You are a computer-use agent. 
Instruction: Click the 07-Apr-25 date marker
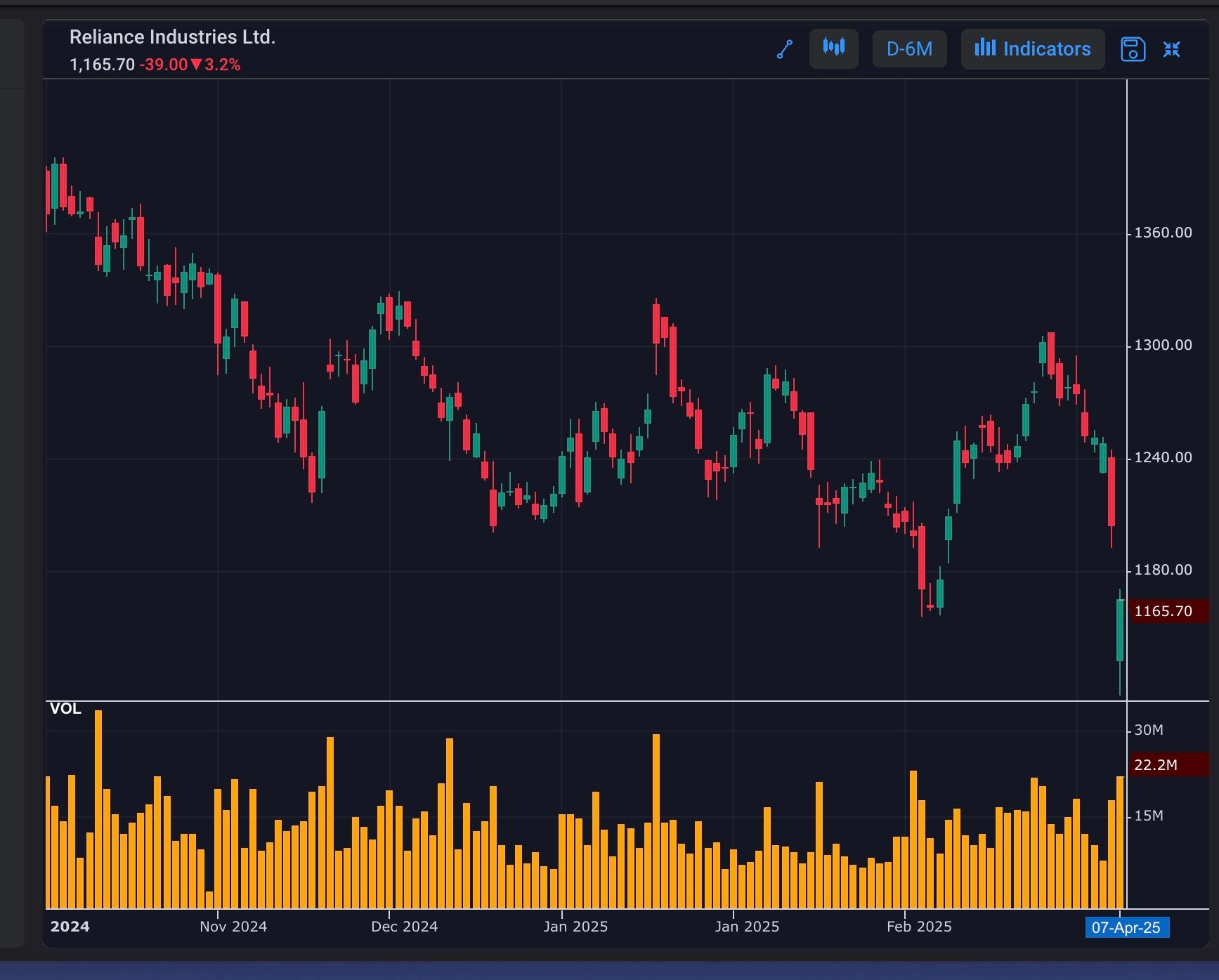coord(1126,927)
